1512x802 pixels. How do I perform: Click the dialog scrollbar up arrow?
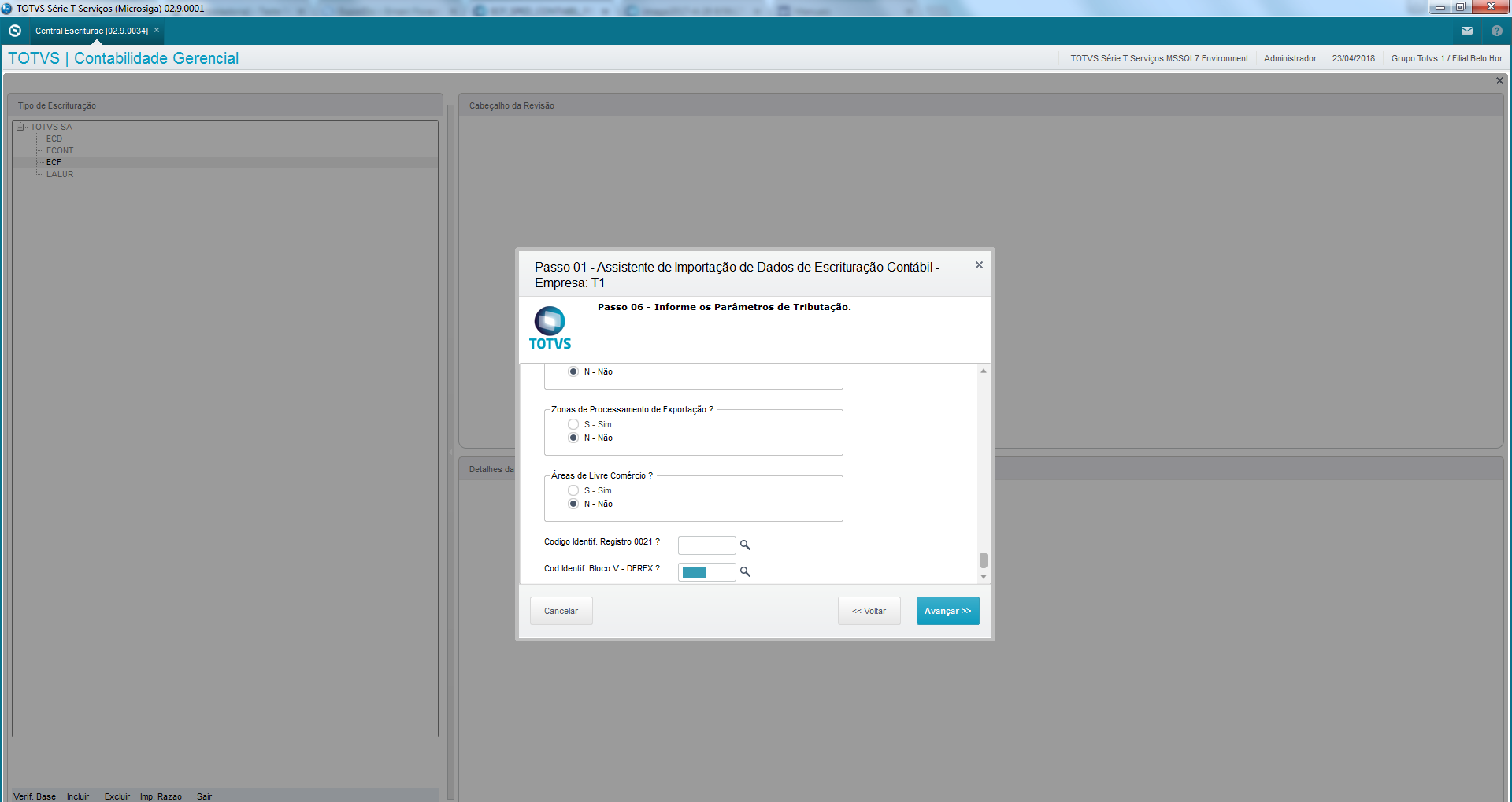click(983, 371)
